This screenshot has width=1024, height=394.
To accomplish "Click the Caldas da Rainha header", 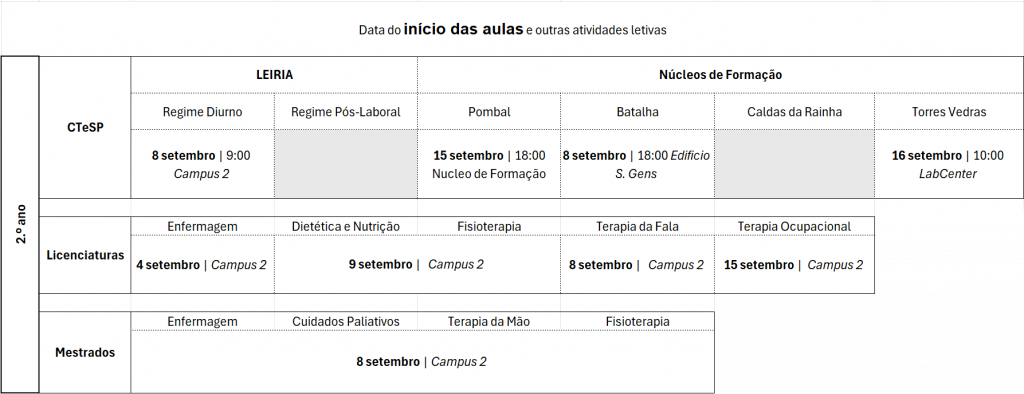I will coord(795,112).
